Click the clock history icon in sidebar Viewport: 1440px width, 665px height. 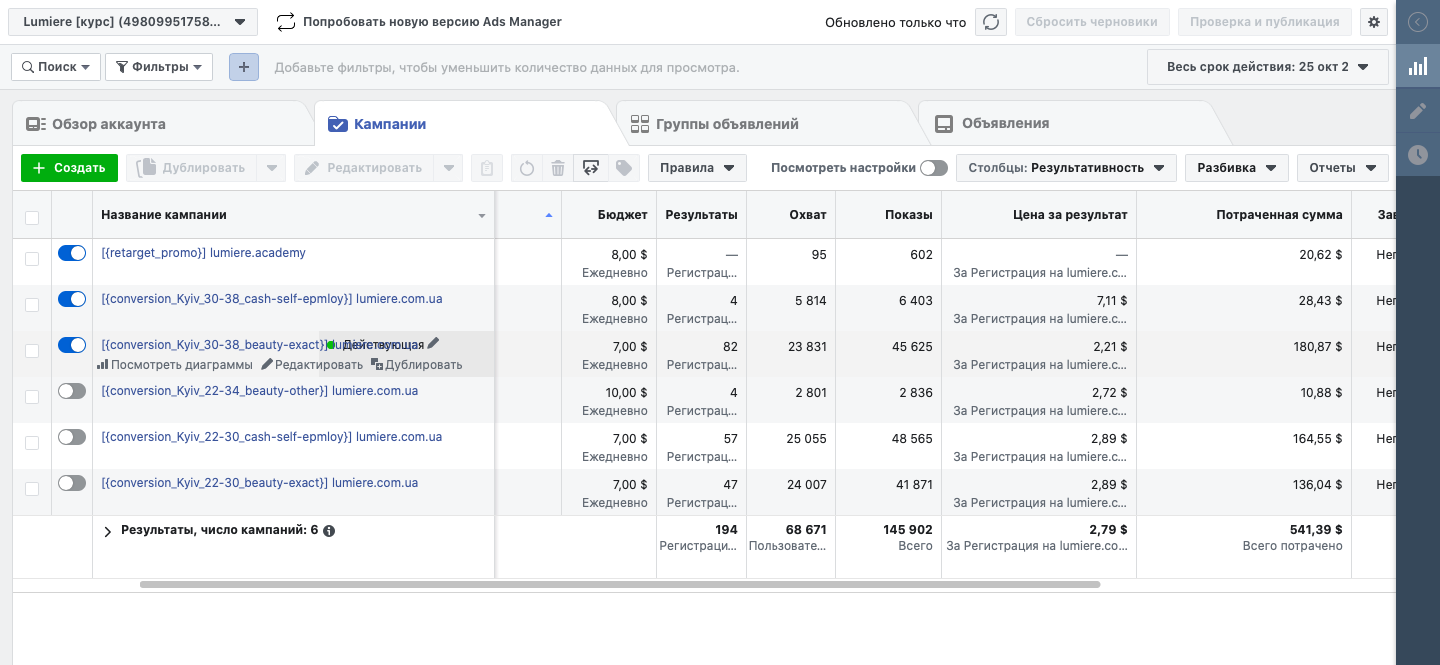click(1418, 155)
